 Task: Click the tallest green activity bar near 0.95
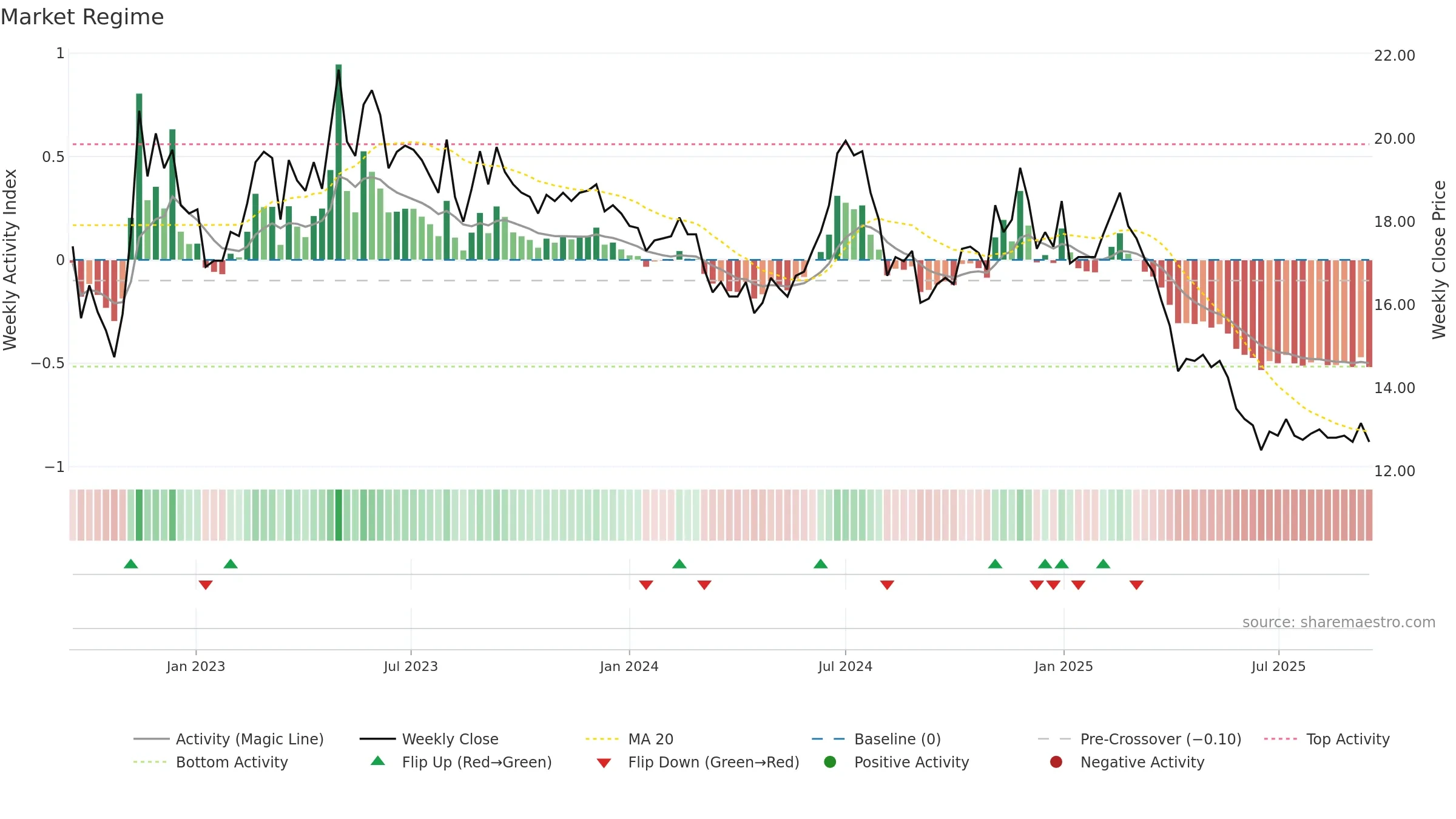click(339, 162)
